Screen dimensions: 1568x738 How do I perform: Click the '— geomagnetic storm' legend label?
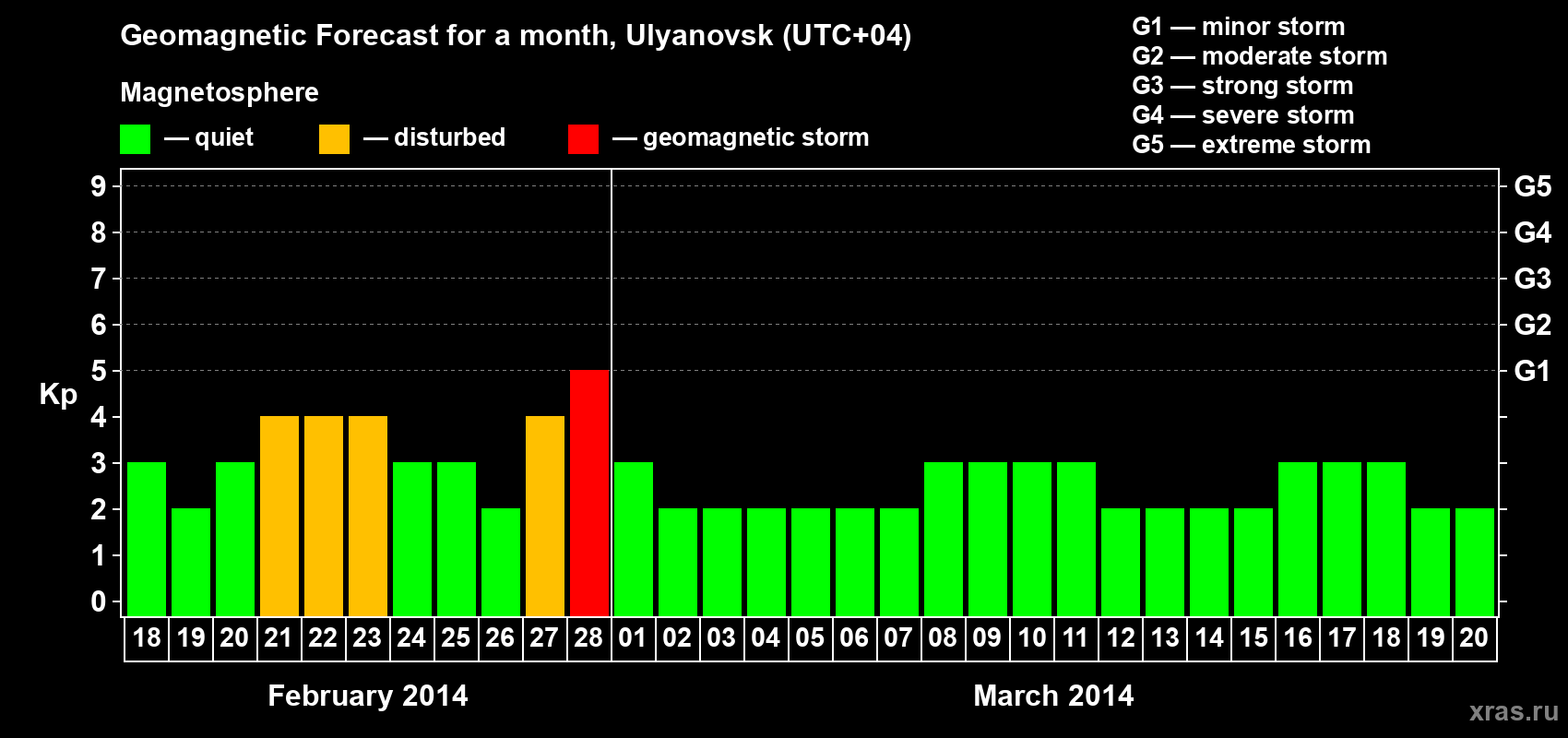[x=741, y=137]
